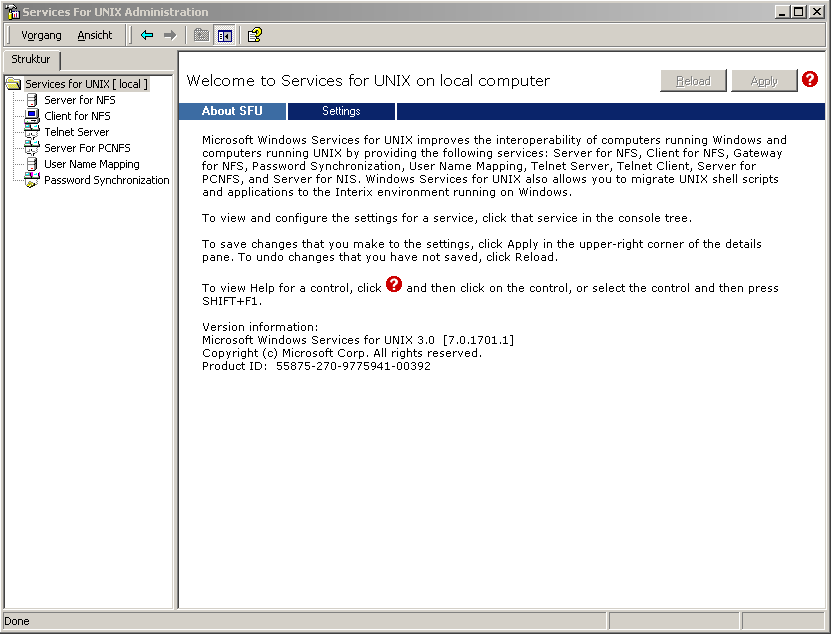Image resolution: width=831 pixels, height=634 pixels.
Task: Toggle the show/hide console tree icon
Action: coord(225,36)
